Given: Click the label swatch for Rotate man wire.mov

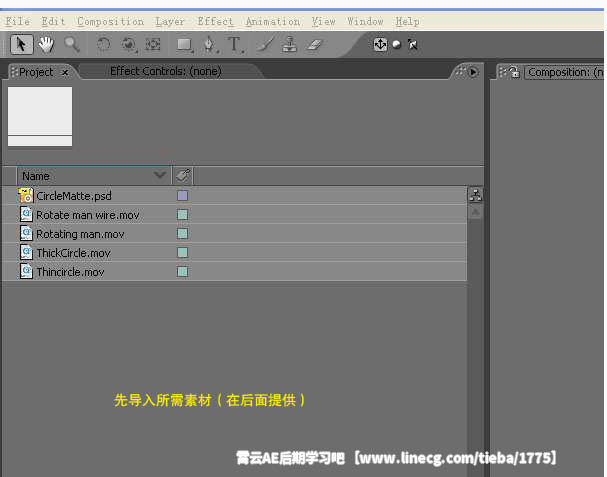Looking at the screenshot, I should 182,214.
